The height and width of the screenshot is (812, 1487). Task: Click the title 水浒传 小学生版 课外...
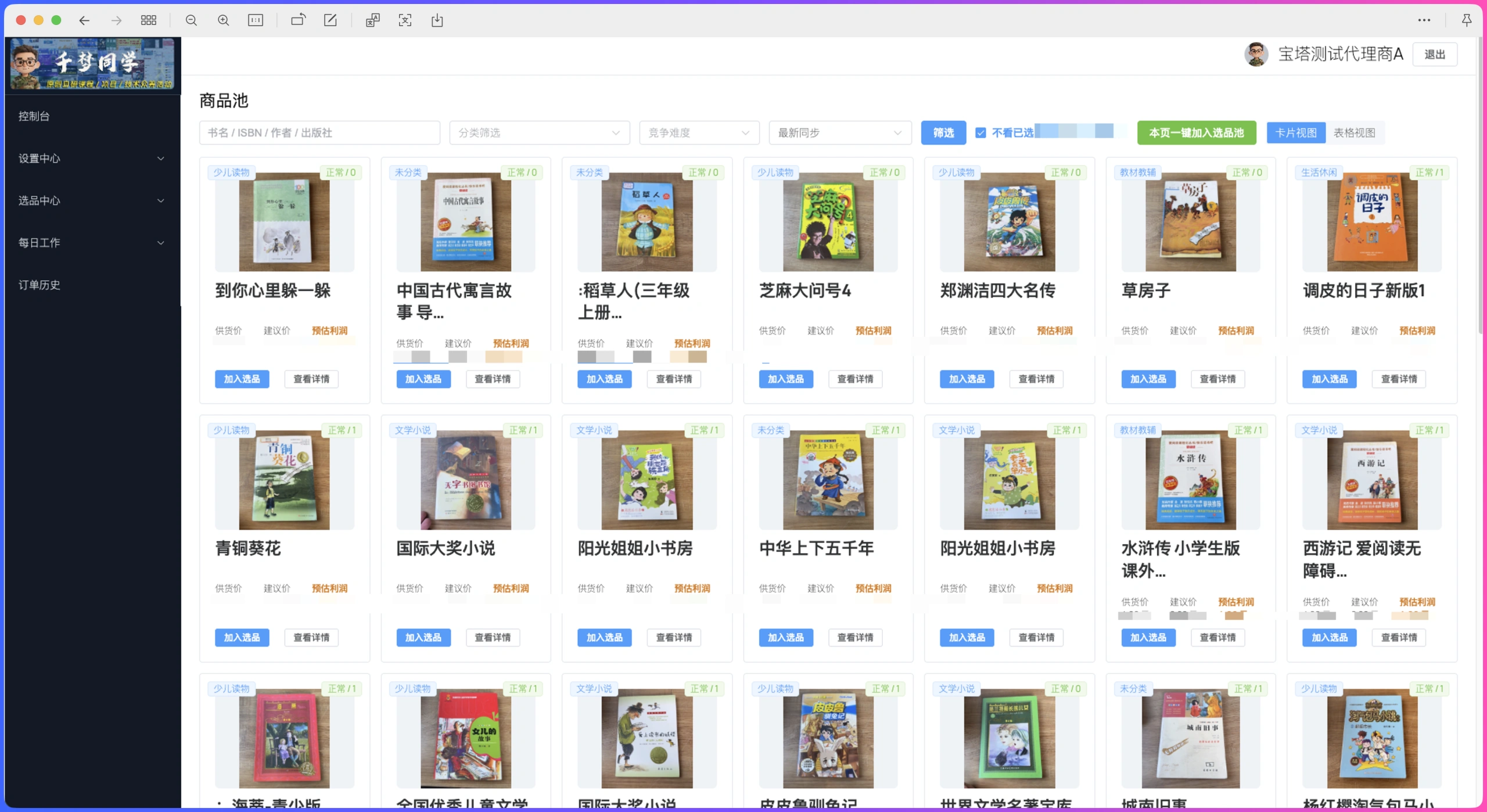(x=1181, y=559)
